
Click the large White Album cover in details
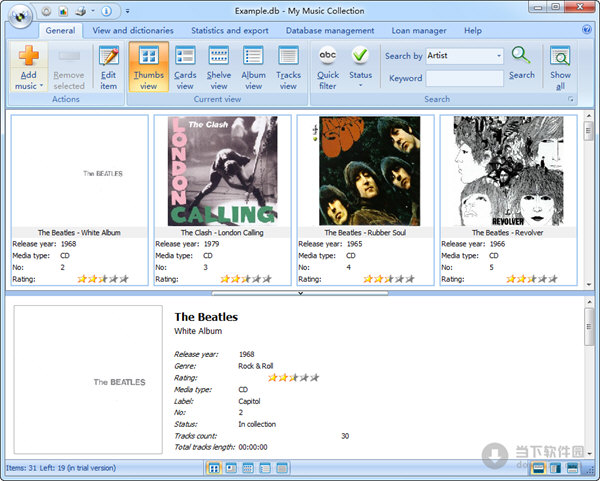tap(88, 380)
